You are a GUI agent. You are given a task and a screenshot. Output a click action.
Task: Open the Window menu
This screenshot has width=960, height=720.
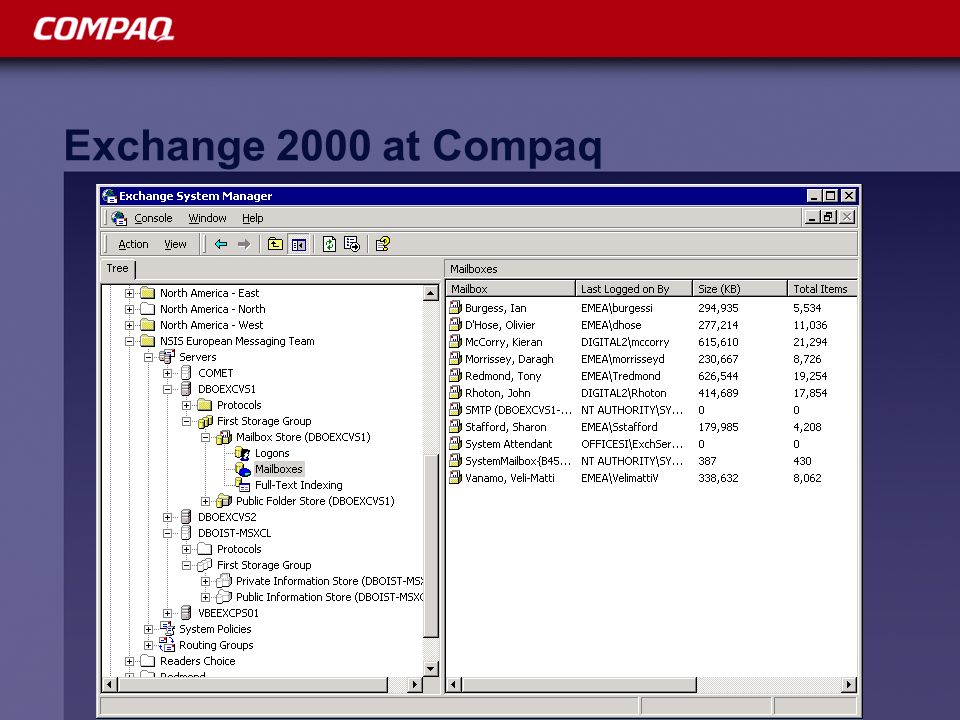[207, 218]
